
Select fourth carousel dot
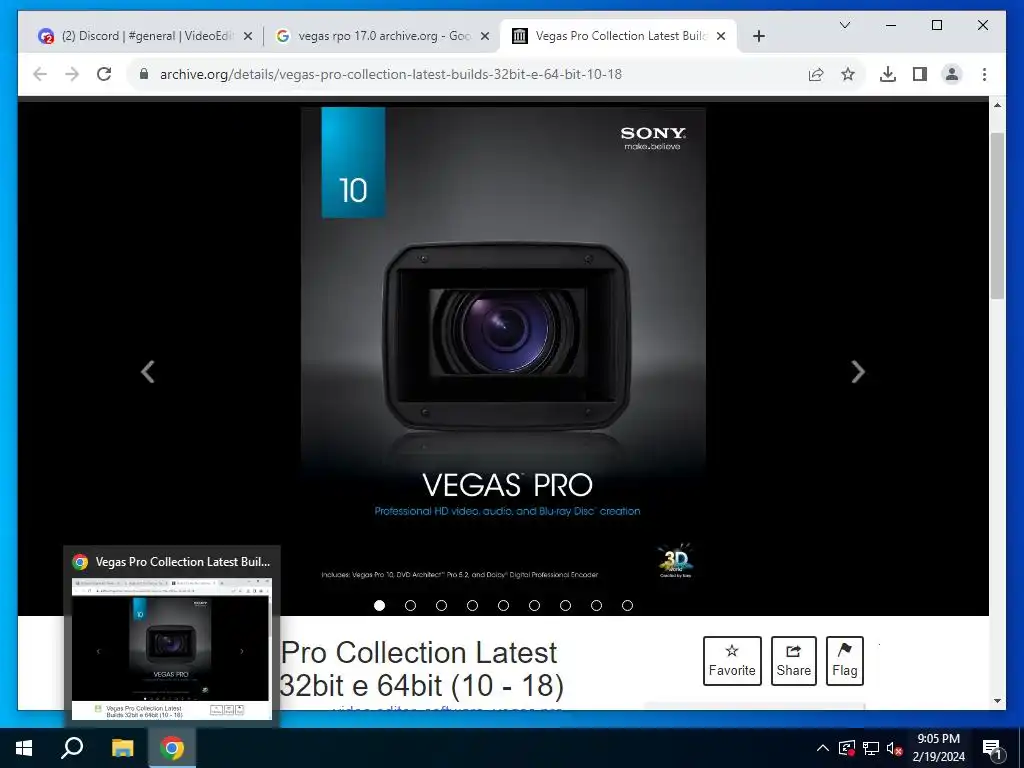472,605
